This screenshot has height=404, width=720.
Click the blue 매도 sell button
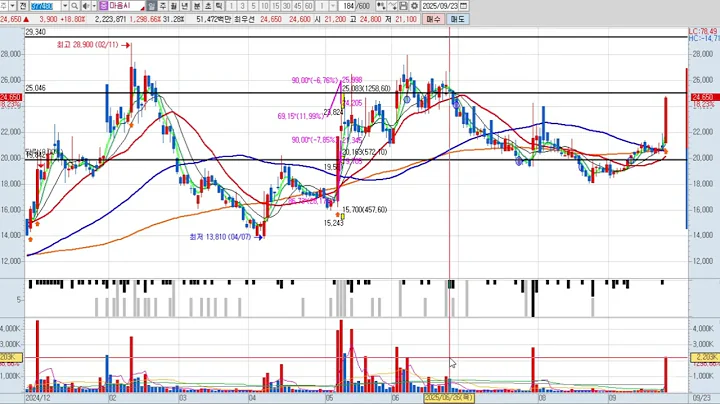[457, 19]
